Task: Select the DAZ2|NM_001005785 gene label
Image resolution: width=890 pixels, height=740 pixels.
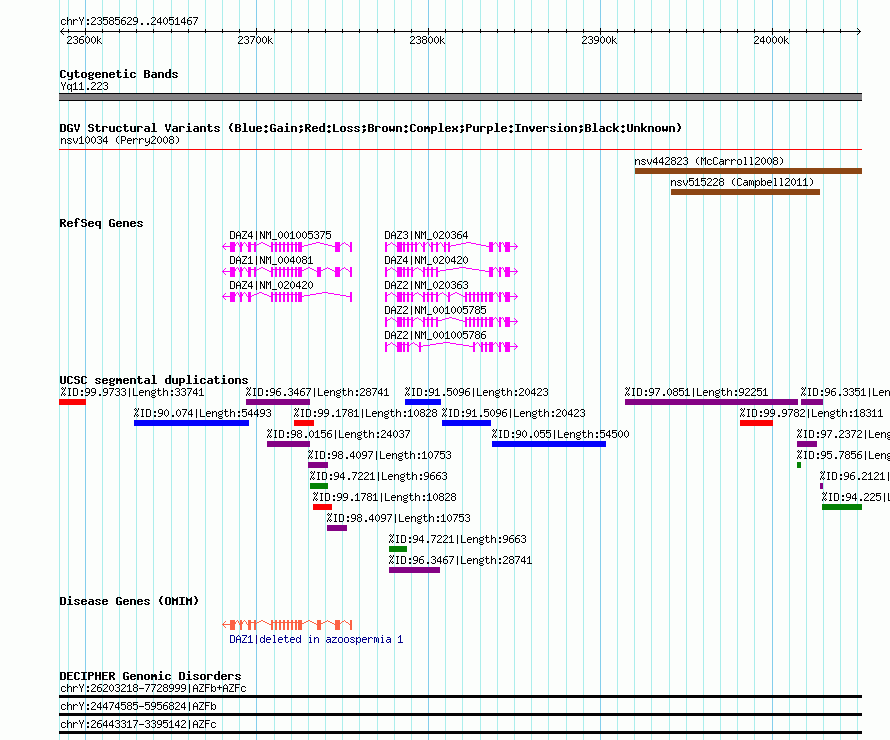Action: tap(435, 310)
